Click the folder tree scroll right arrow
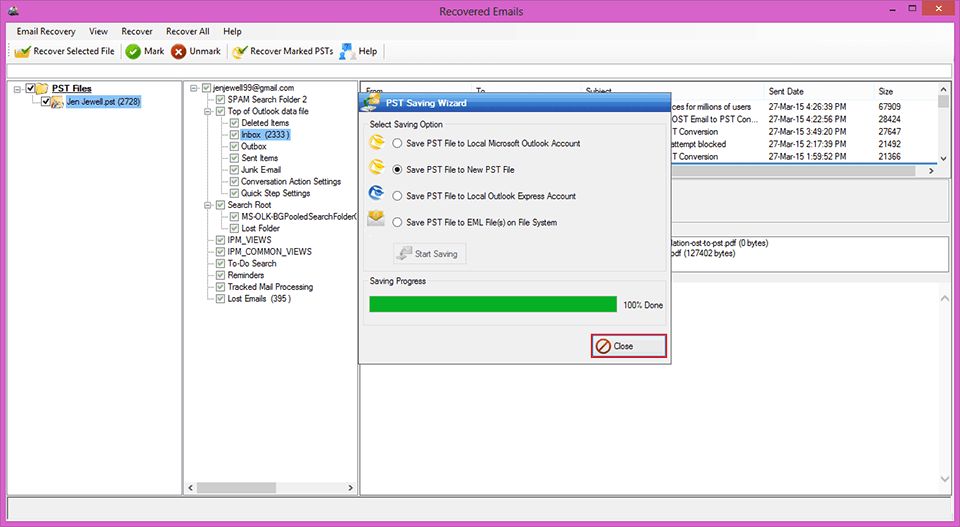 [x=350, y=488]
